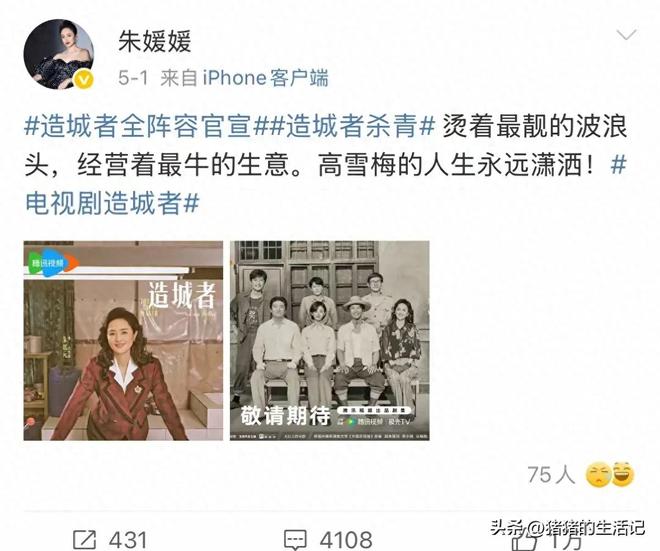Click the laughing emoji reaction
The image size is (660, 551).
pyautogui.click(x=623, y=474)
